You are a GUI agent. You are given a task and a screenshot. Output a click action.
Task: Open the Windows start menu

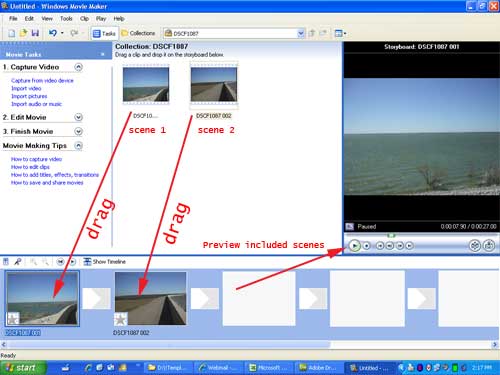(22, 368)
